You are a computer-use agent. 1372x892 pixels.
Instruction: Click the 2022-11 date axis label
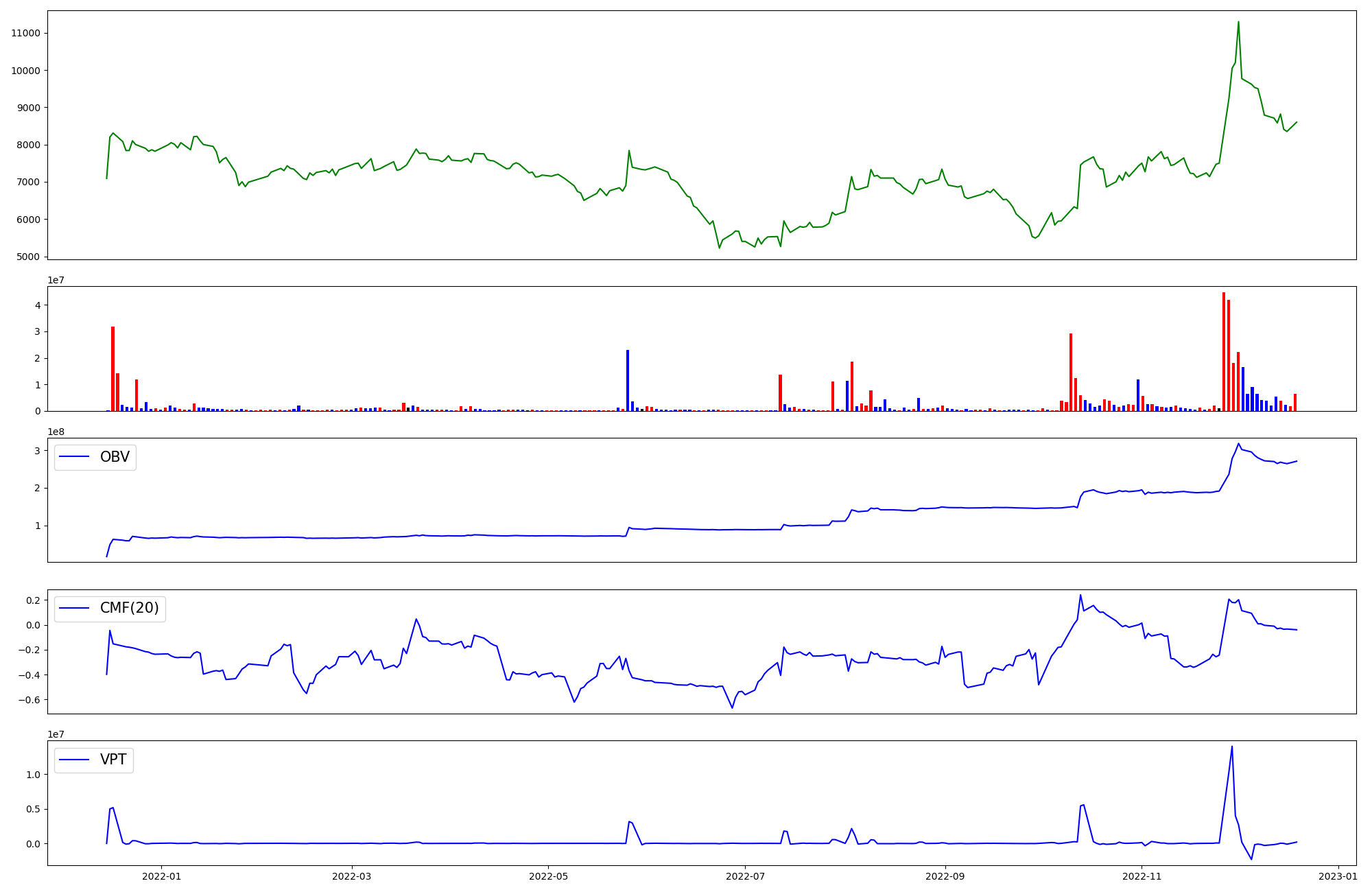click(x=1142, y=876)
